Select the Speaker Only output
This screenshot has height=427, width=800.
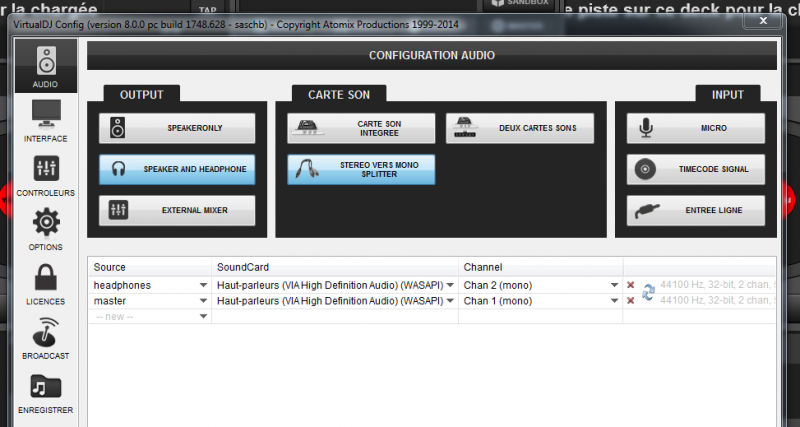coord(177,128)
